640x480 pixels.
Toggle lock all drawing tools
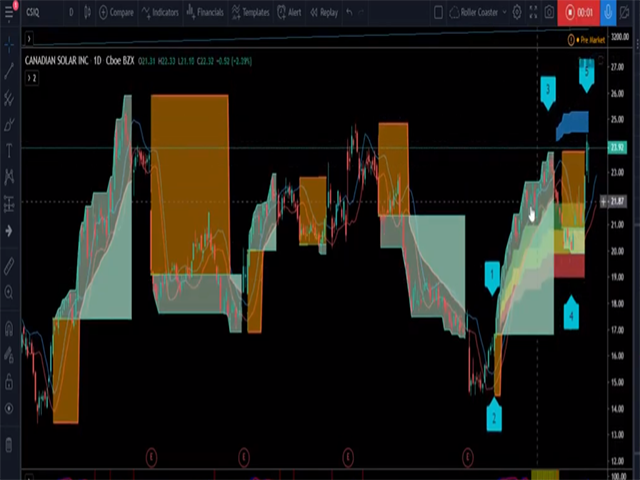click(9, 382)
